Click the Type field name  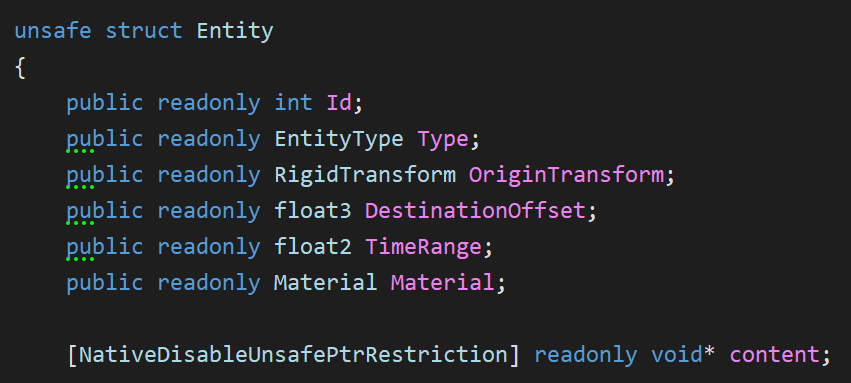click(x=443, y=139)
